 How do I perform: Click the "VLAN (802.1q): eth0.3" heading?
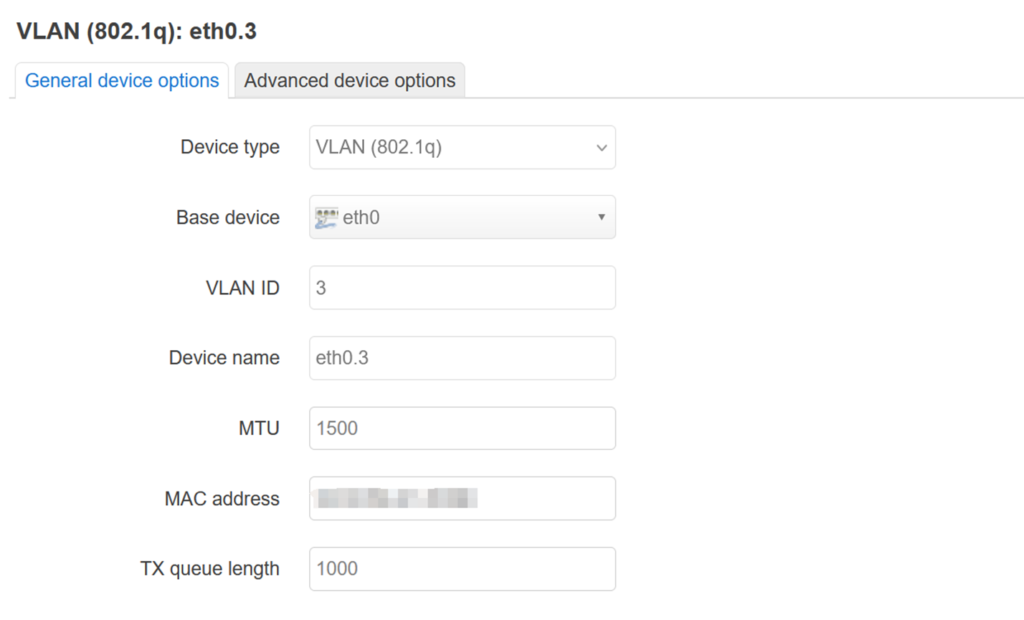point(137,32)
